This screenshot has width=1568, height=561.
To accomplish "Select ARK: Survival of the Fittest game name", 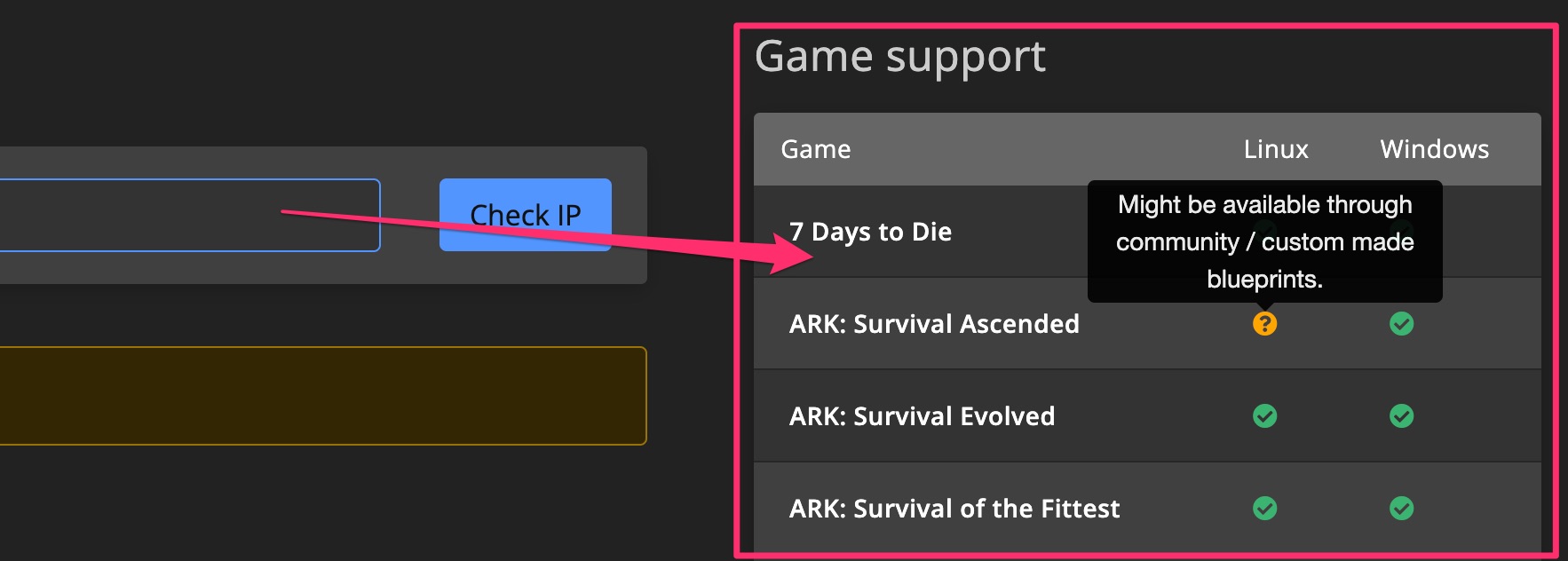I will (x=954, y=509).
